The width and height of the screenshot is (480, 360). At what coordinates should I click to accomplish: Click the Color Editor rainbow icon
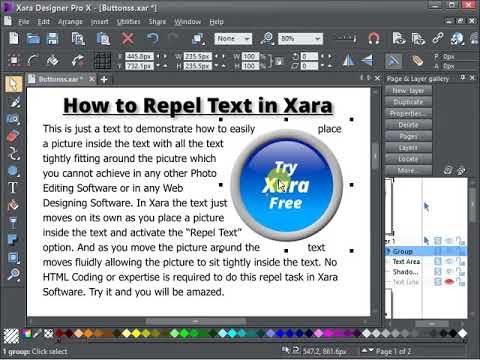coord(27,333)
